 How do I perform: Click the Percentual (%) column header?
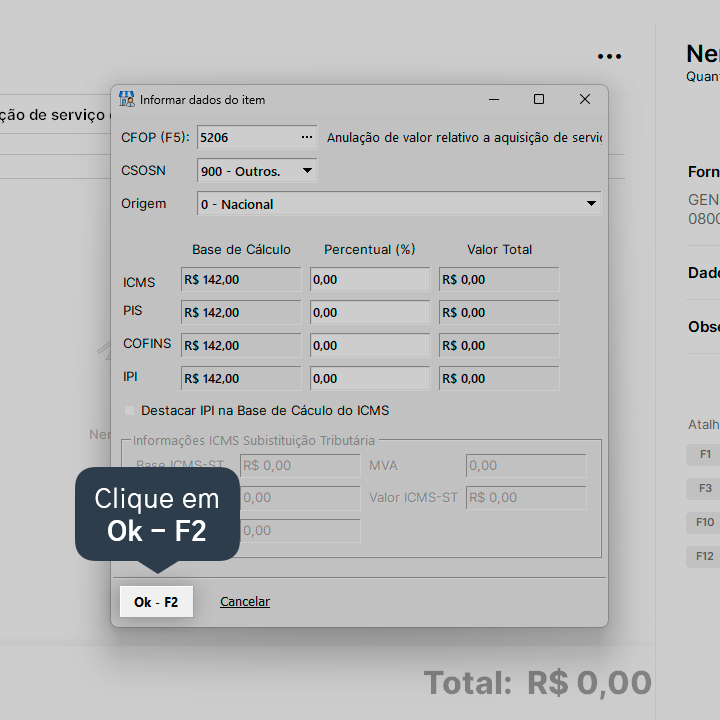tap(370, 249)
